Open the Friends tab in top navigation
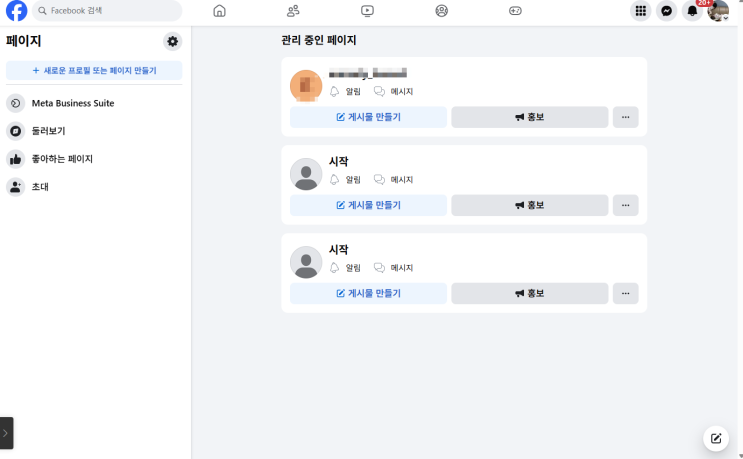The height and width of the screenshot is (459, 743). click(x=293, y=11)
